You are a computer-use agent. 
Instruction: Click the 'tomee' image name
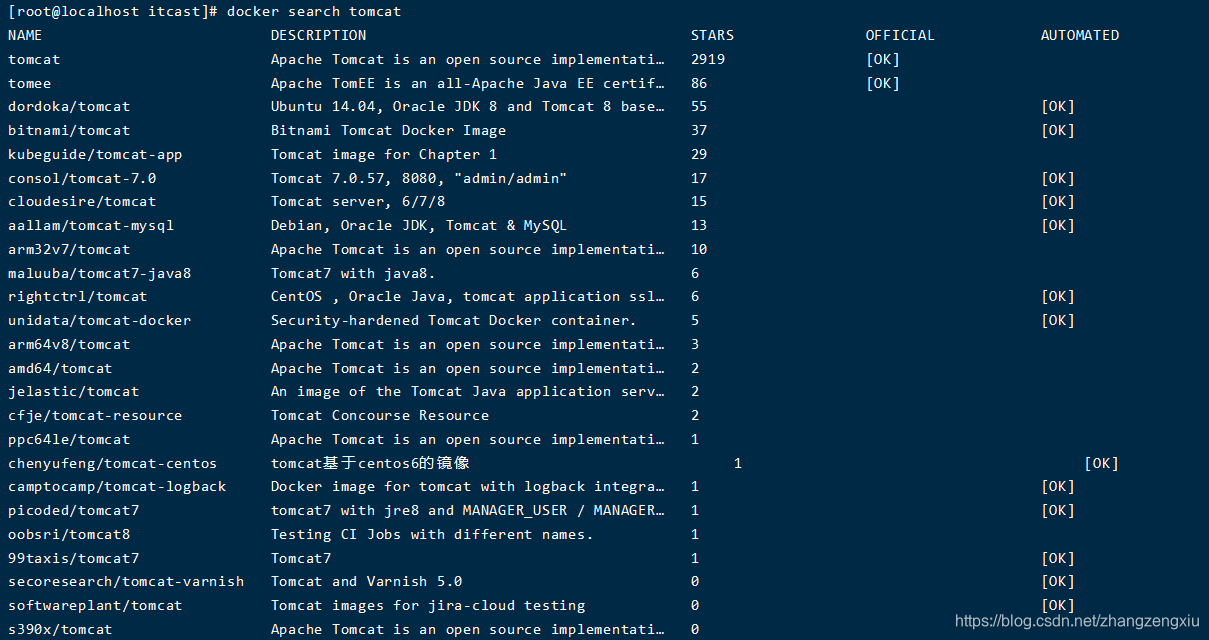point(30,83)
